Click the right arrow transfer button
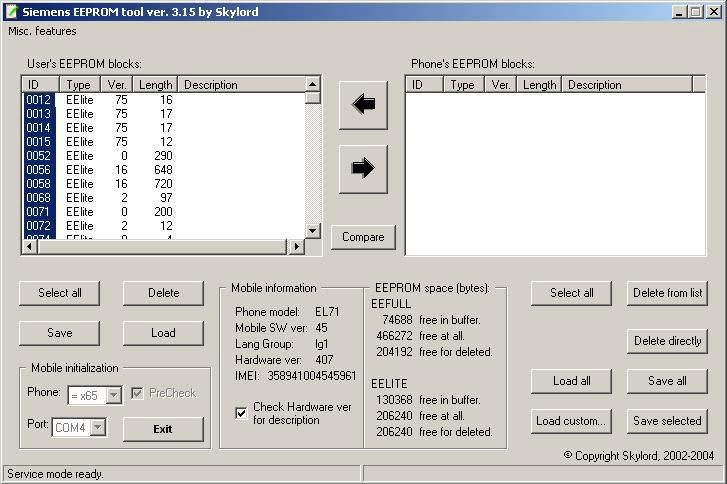This screenshot has width=727, height=484. coord(363,169)
